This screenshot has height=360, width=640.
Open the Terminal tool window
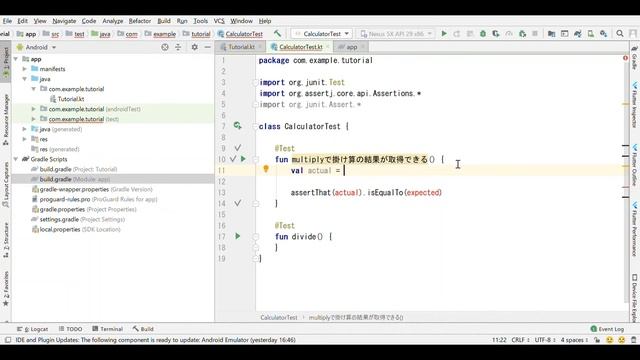pyautogui.click(x=107, y=329)
